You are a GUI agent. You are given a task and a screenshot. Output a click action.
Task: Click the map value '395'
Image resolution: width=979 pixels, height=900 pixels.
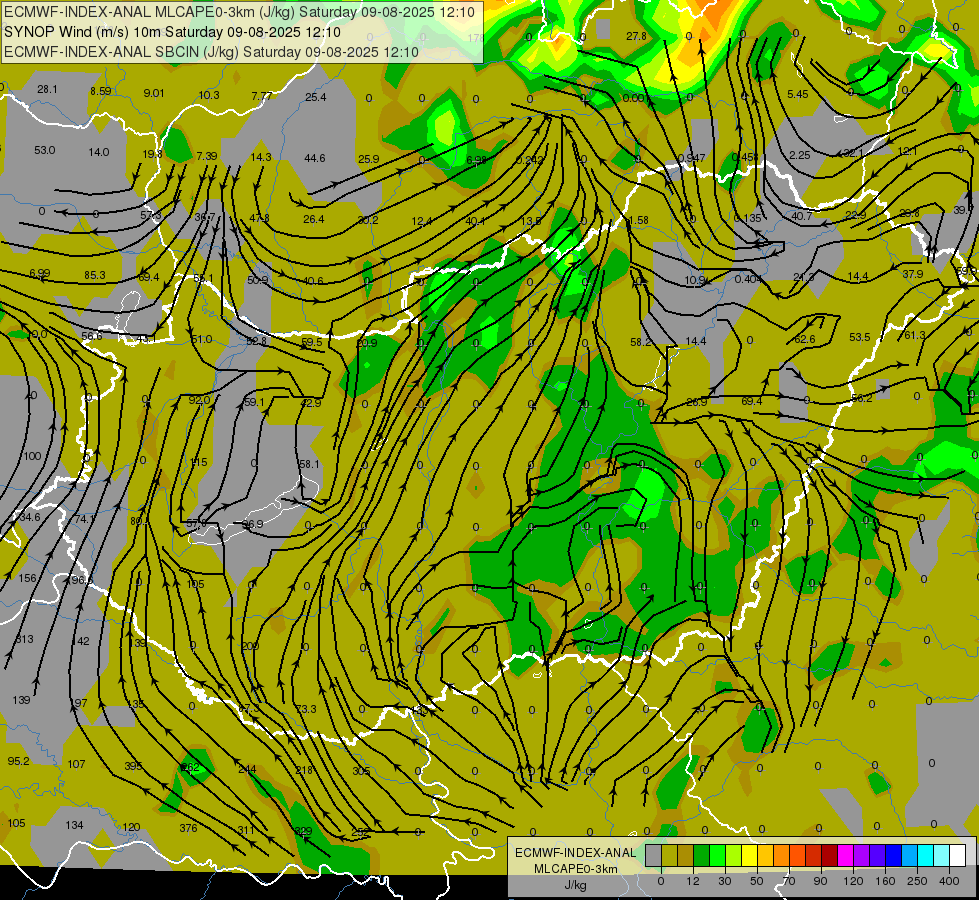click(x=133, y=766)
